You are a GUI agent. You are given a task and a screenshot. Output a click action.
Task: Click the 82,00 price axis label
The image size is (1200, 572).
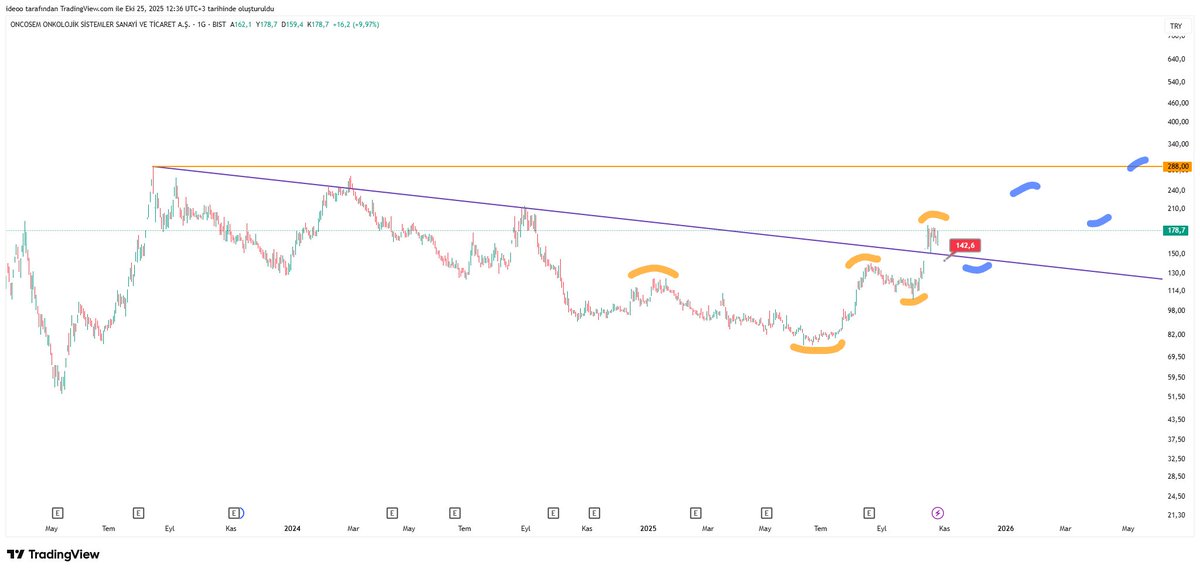pos(1176,334)
